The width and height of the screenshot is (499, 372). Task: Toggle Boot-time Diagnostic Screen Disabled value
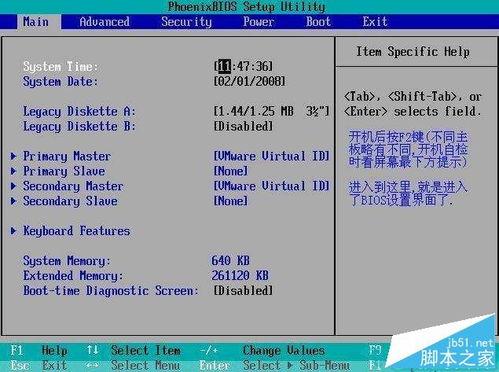pos(243,290)
